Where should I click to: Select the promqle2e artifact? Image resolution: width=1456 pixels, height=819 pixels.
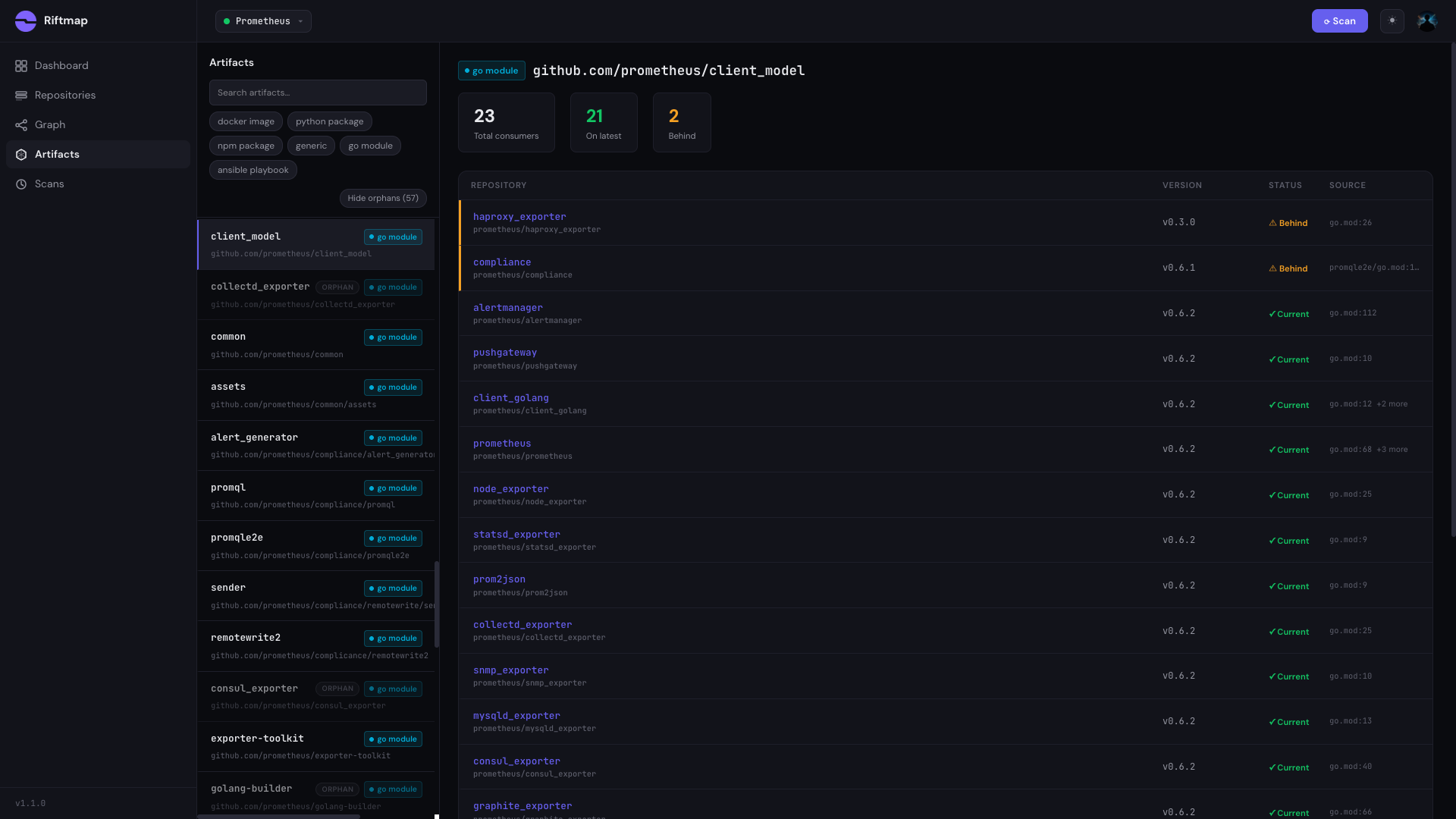tap(316, 546)
